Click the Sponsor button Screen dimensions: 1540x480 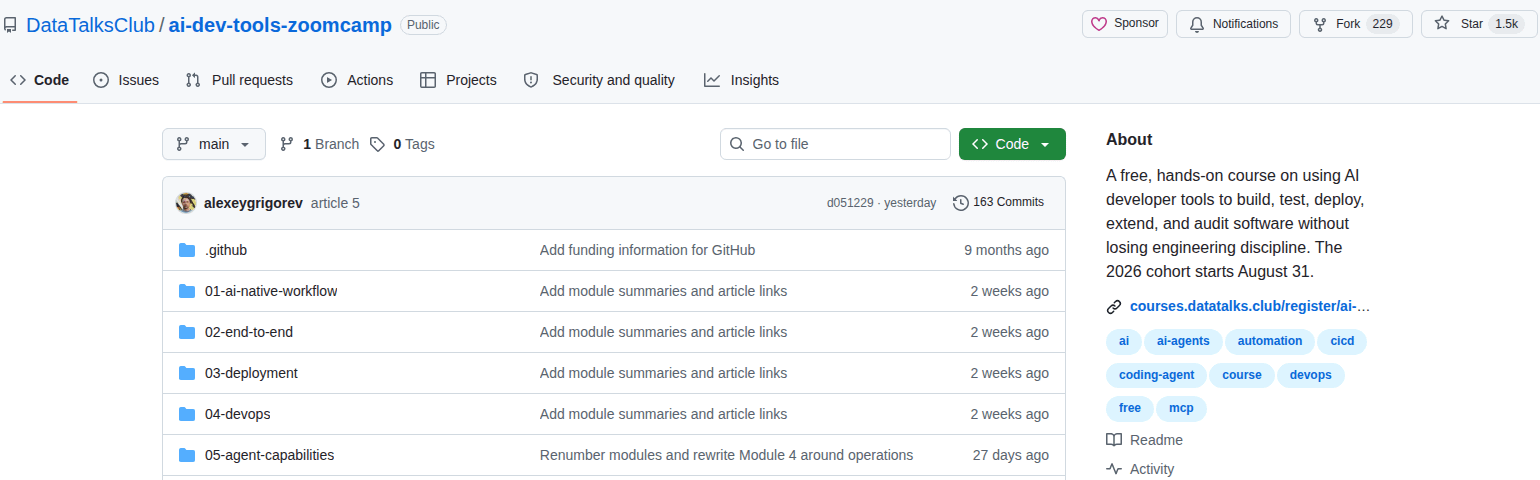pyautogui.click(x=1125, y=24)
